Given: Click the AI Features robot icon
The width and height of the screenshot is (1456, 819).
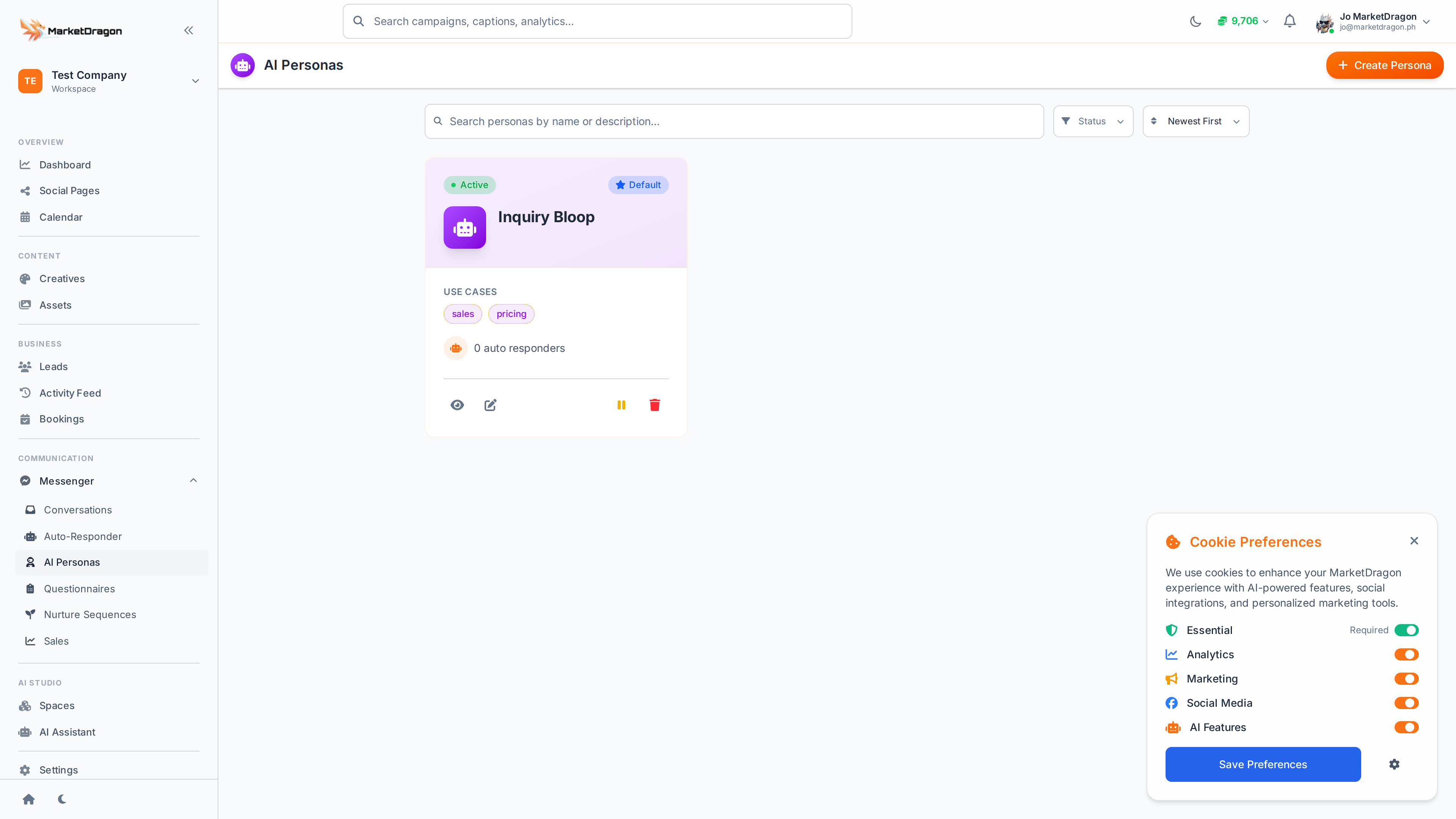Looking at the screenshot, I should point(1173,728).
